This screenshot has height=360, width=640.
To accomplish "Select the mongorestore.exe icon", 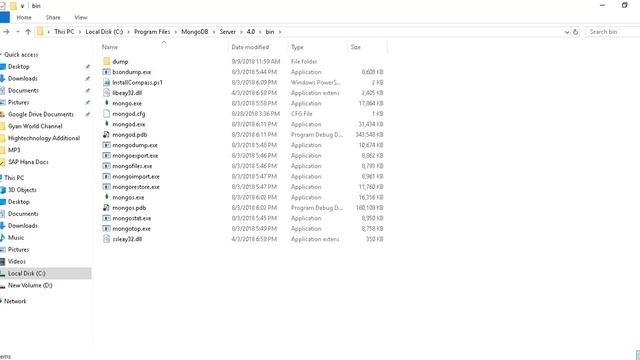I will tap(107, 187).
